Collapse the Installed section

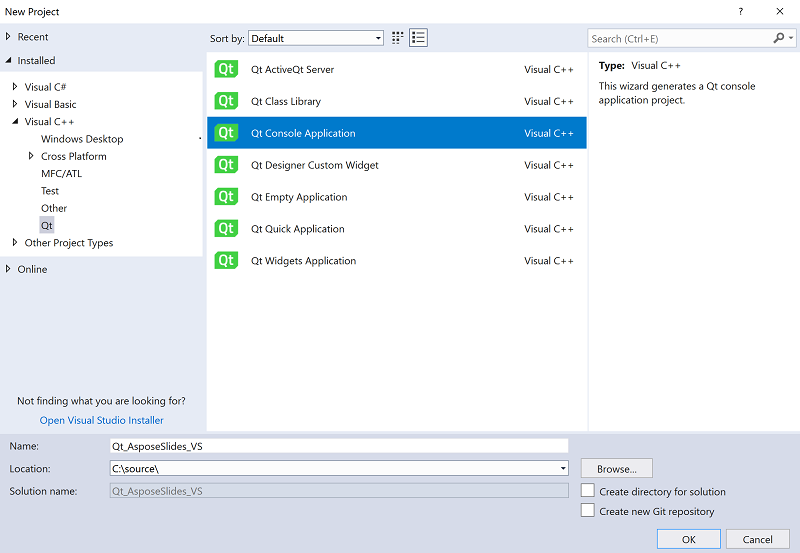pyautogui.click(x=8, y=60)
